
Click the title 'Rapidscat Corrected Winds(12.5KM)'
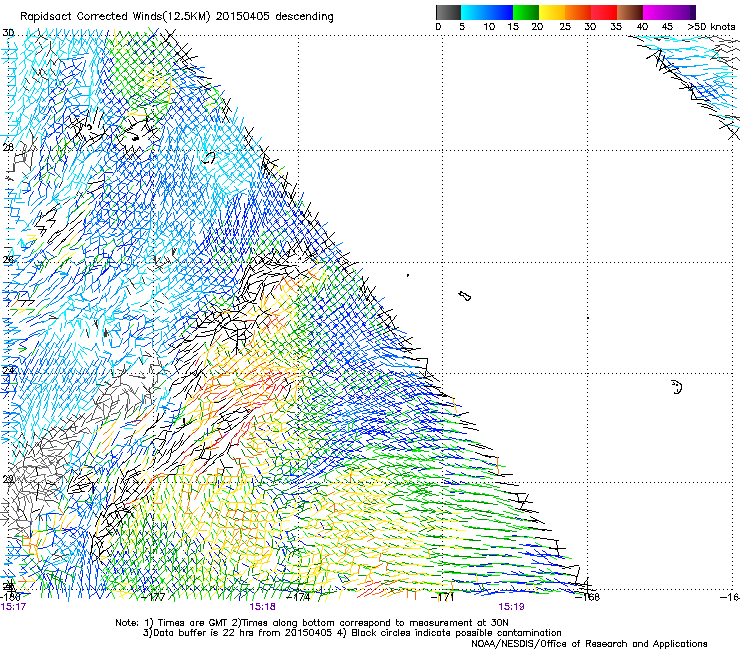115,17
